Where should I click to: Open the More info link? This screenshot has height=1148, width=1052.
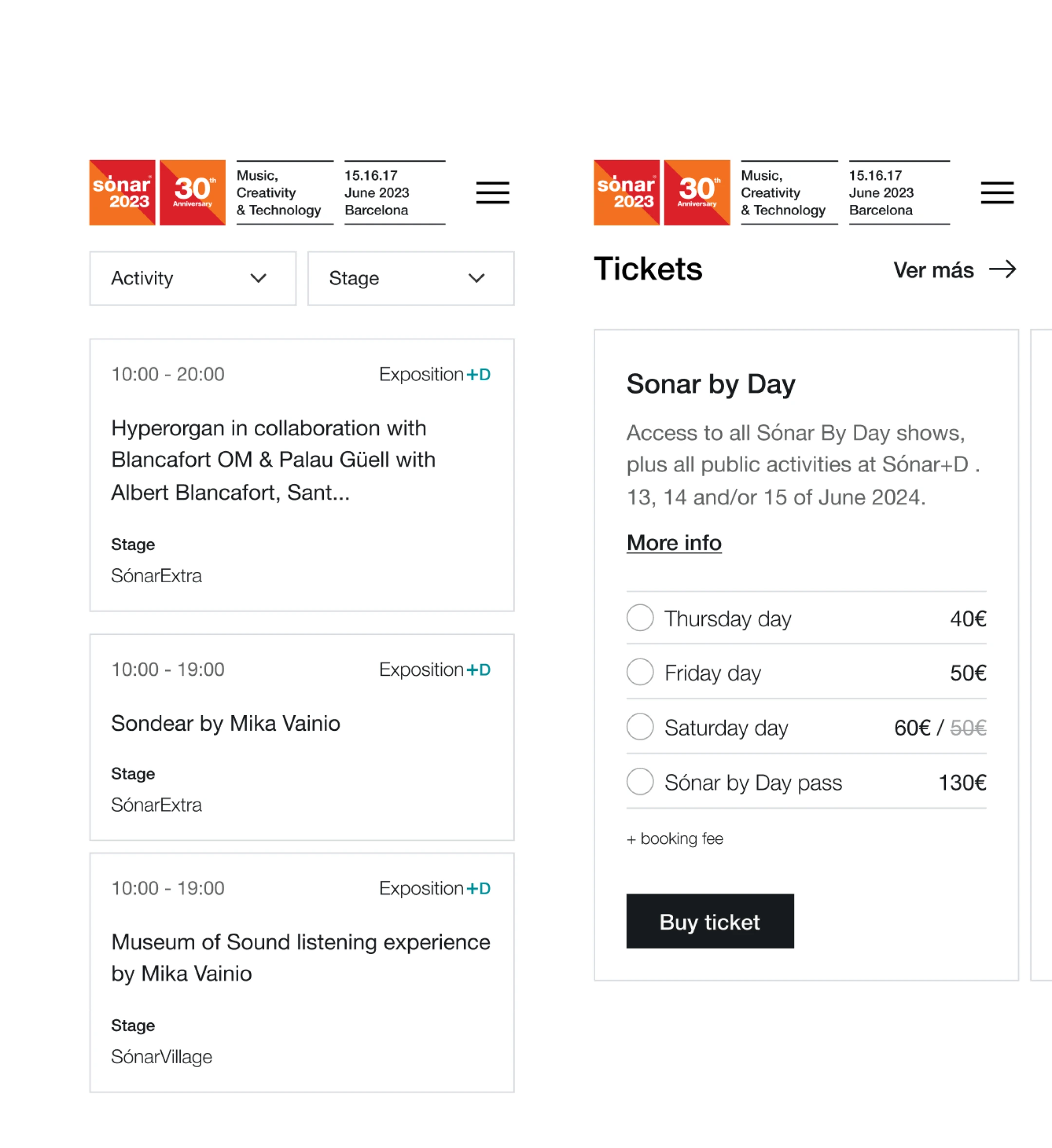(674, 543)
